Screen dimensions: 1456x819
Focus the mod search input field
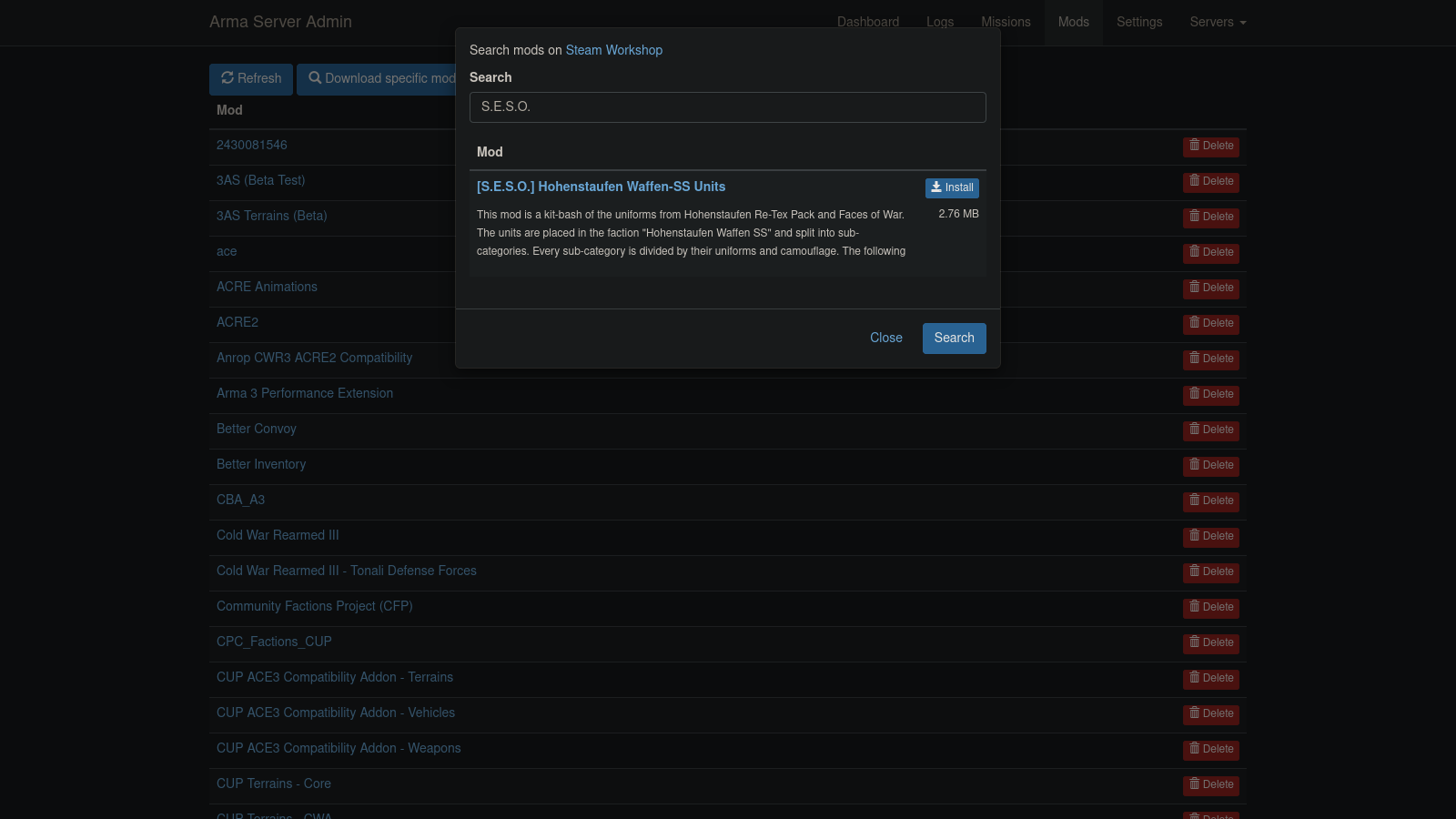pyautogui.click(x=727, y=107)
